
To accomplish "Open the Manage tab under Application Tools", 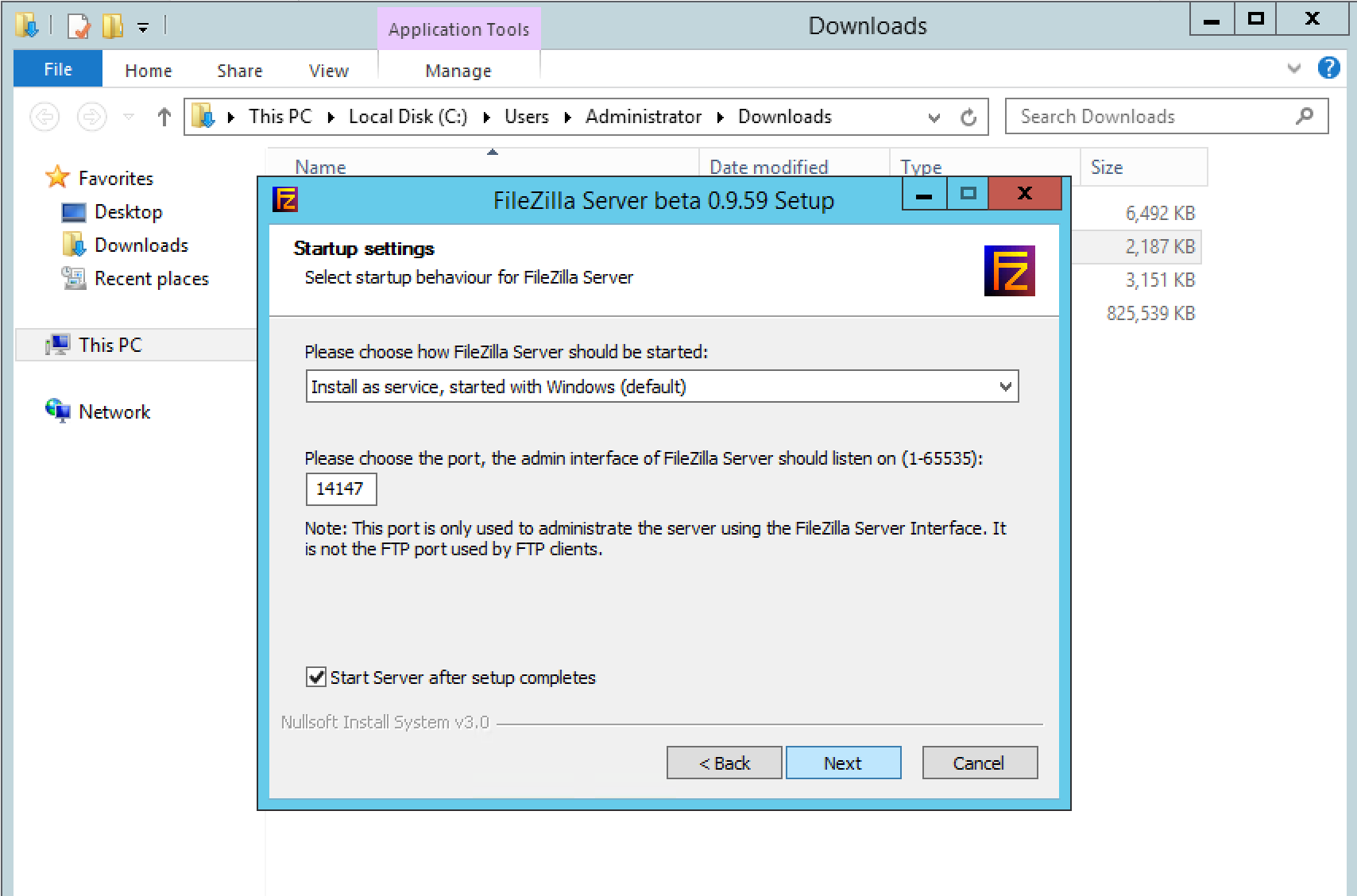I will pos(458,70).
